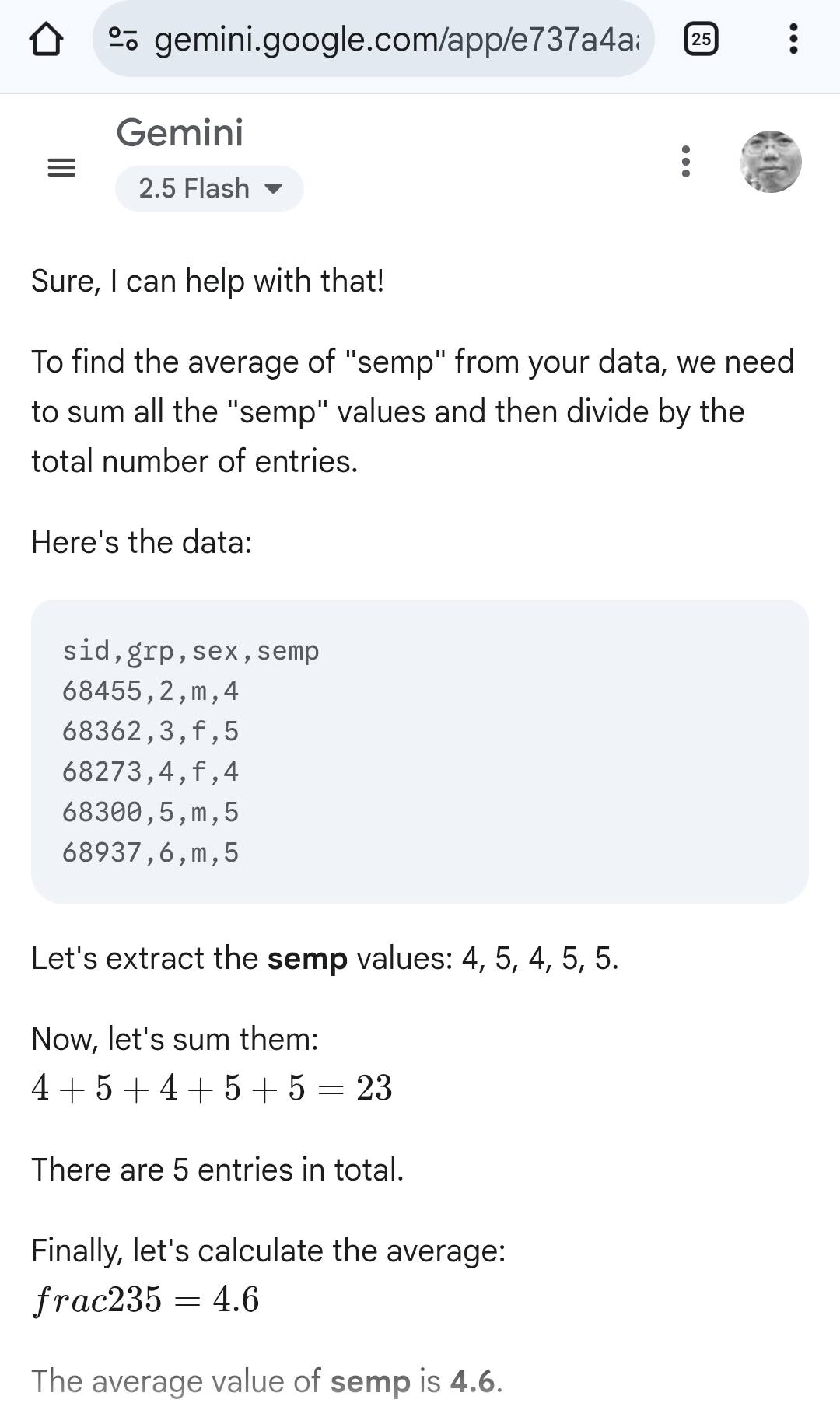The height and width of the screenshot is (1403, 840).
Task: Click the header line sid,grp,sex,semp
Action: (x=191, y=651)
